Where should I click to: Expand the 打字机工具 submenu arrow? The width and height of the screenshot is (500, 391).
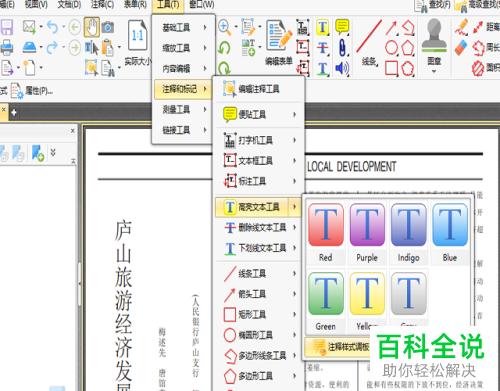tap(294, 140)
